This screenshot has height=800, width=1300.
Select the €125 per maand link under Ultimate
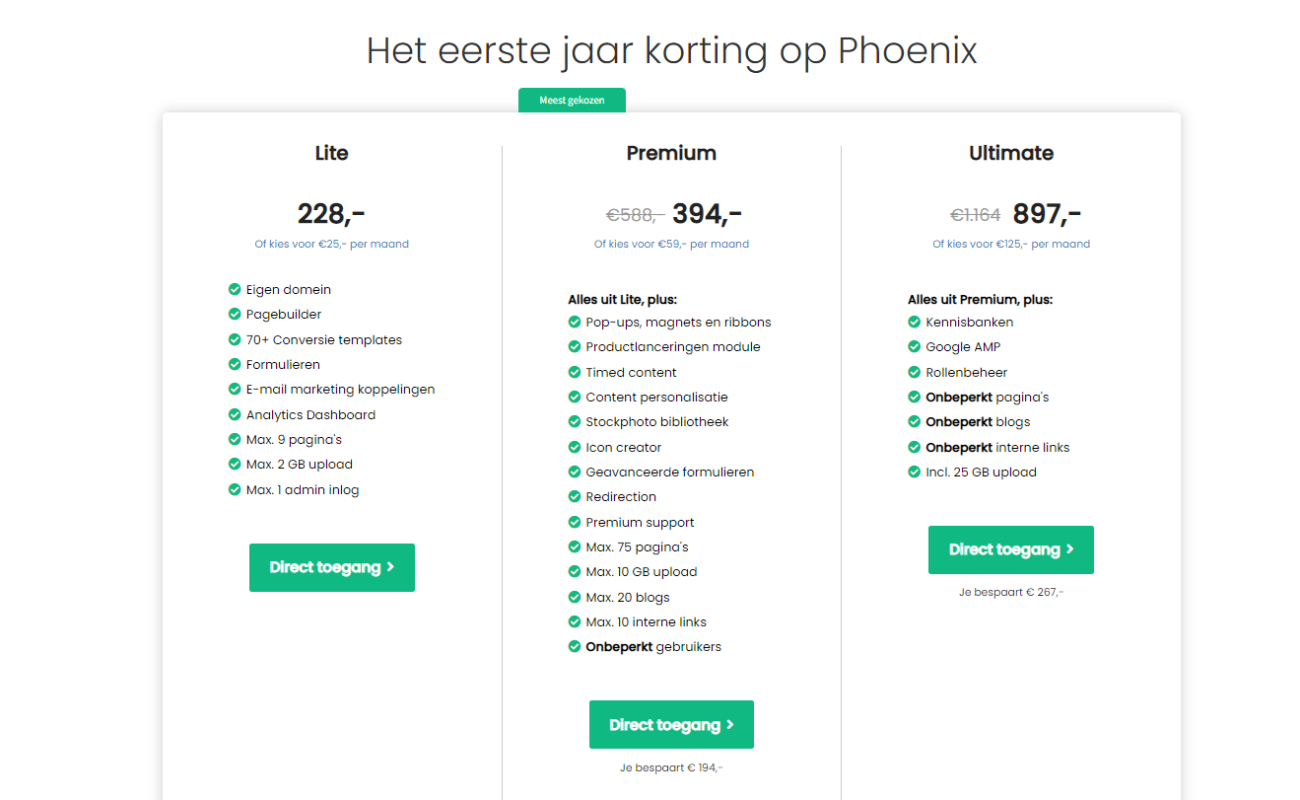click(x=1011, y=244)
